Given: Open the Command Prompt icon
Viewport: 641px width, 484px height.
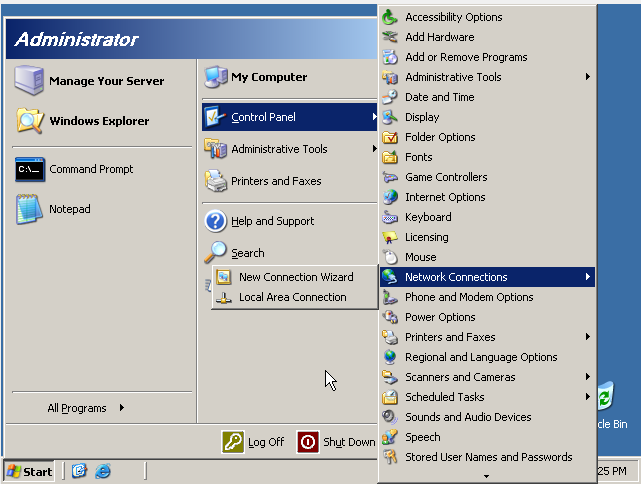Looking at the screenshot, I should [x=30, y=169].
